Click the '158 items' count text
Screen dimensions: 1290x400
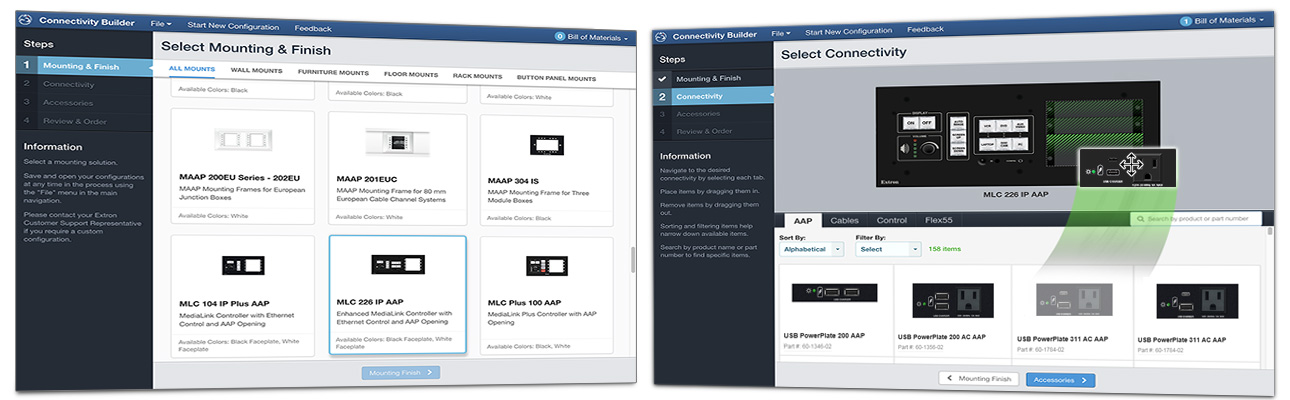click(x=945, y=249)
